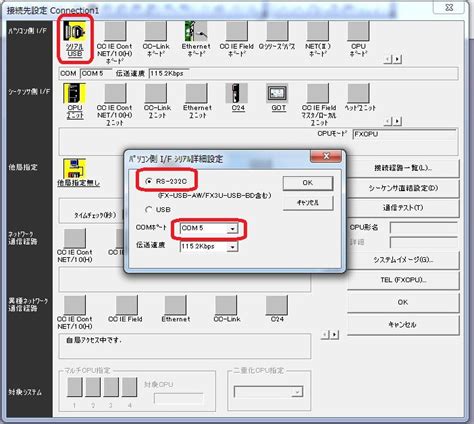Select the GOT interface icon
Viewport: 474px width, 424px height.
[x=277, y=93]
